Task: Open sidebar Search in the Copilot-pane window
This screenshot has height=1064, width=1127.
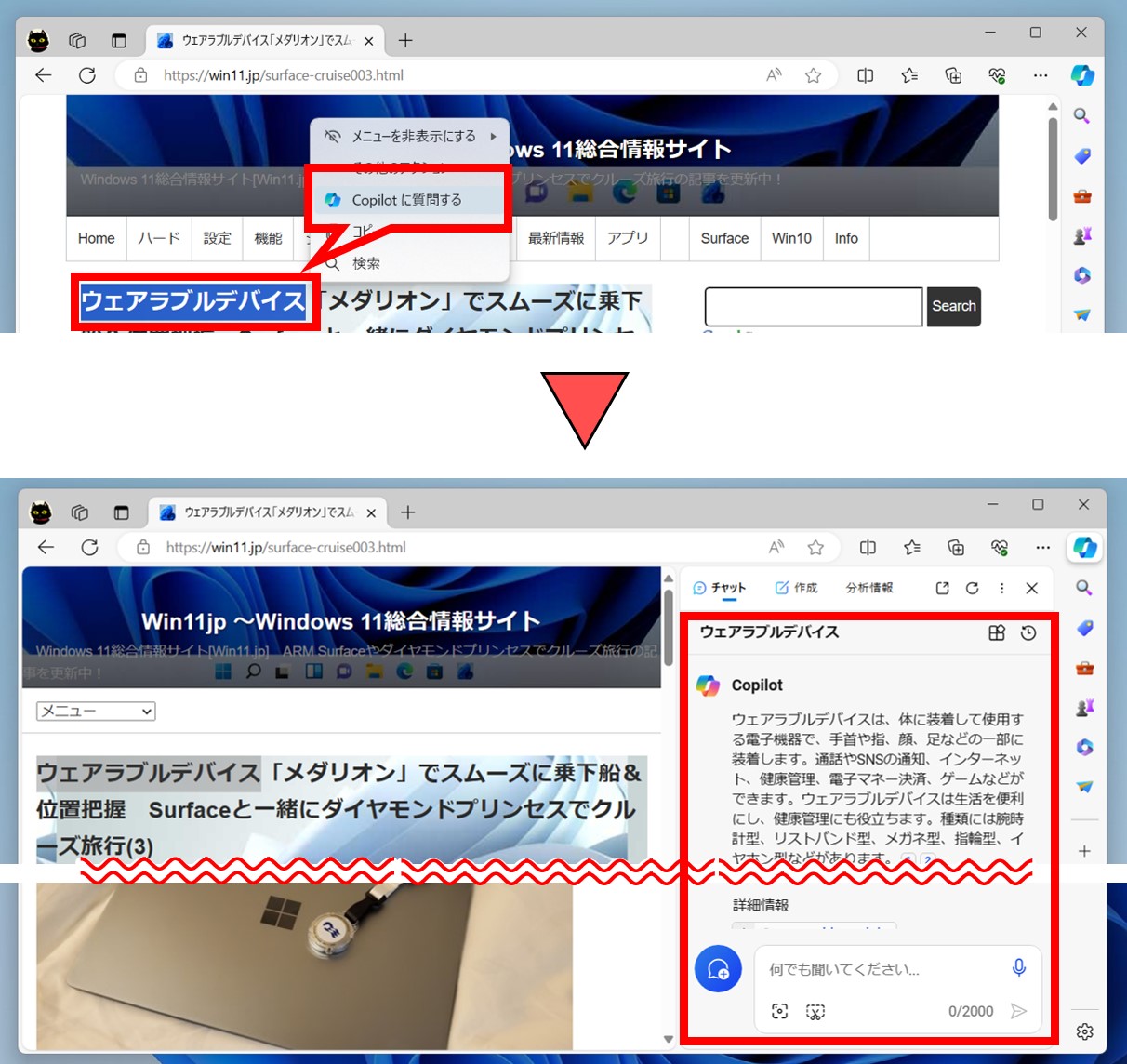Action: click(x=1082, y=588)
